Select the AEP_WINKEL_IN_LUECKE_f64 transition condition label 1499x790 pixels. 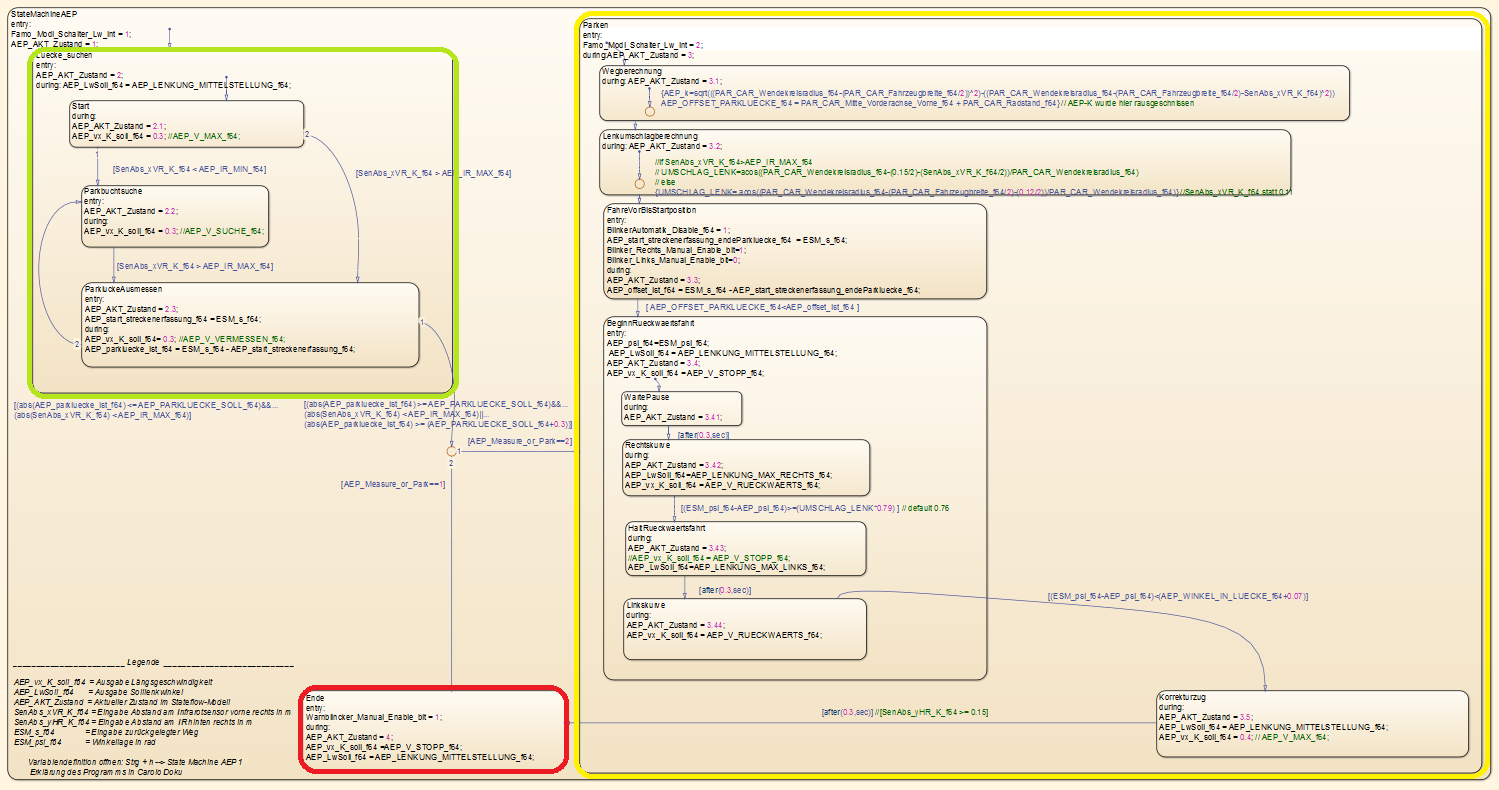click(x=1177, y=596)
